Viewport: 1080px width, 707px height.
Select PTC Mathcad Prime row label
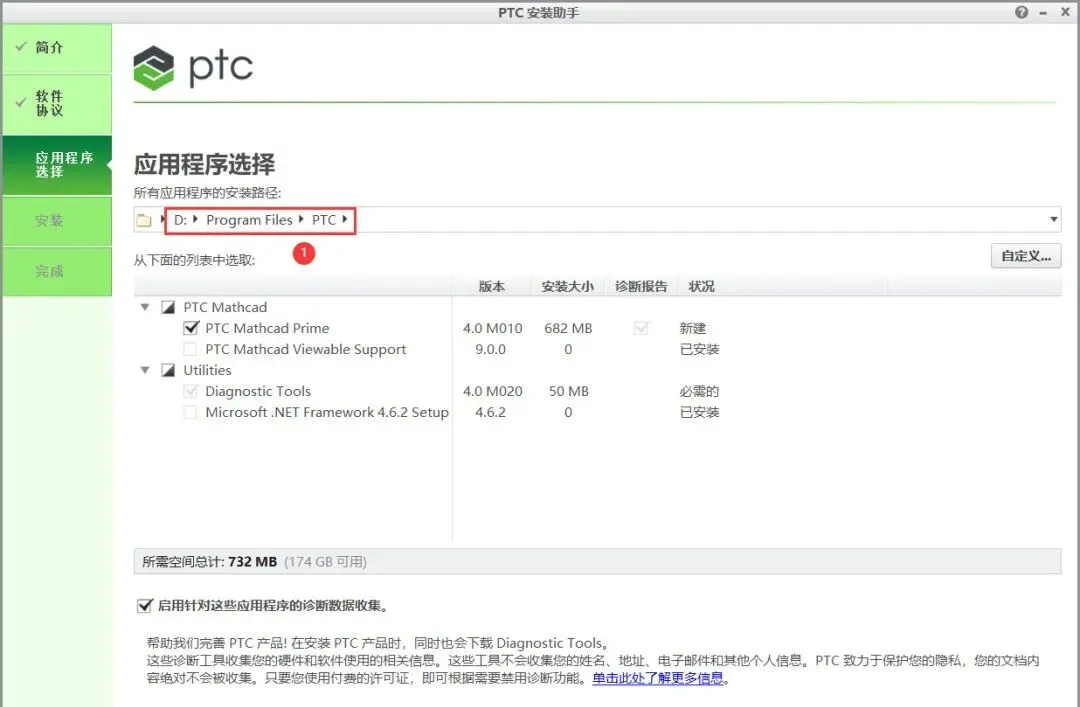tap(267, 328)
